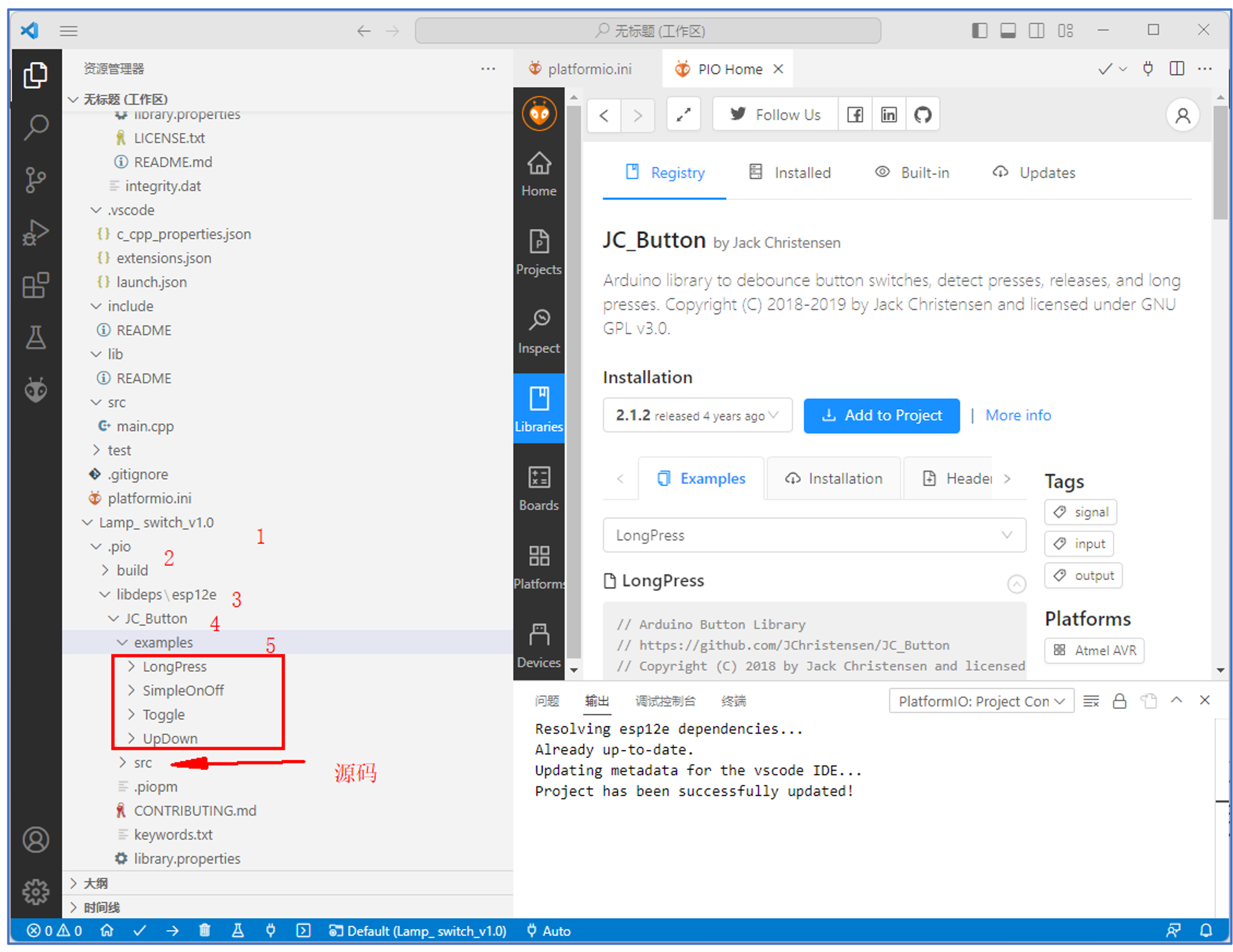The image size is (1233, 952).
Task: Toggle primary sidebar layout button
Action: pos(979,30)
